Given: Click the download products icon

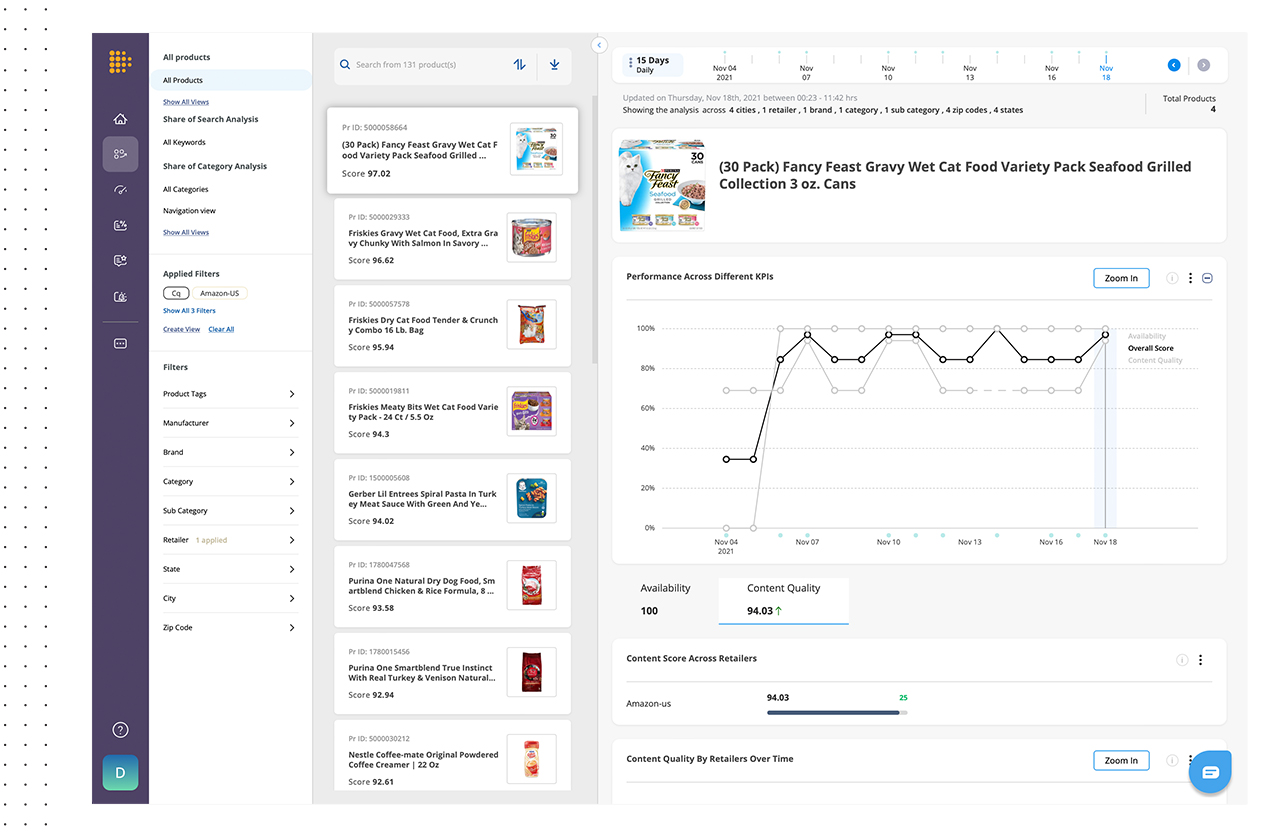Looking at the screenshot, I should click(554, 64).
